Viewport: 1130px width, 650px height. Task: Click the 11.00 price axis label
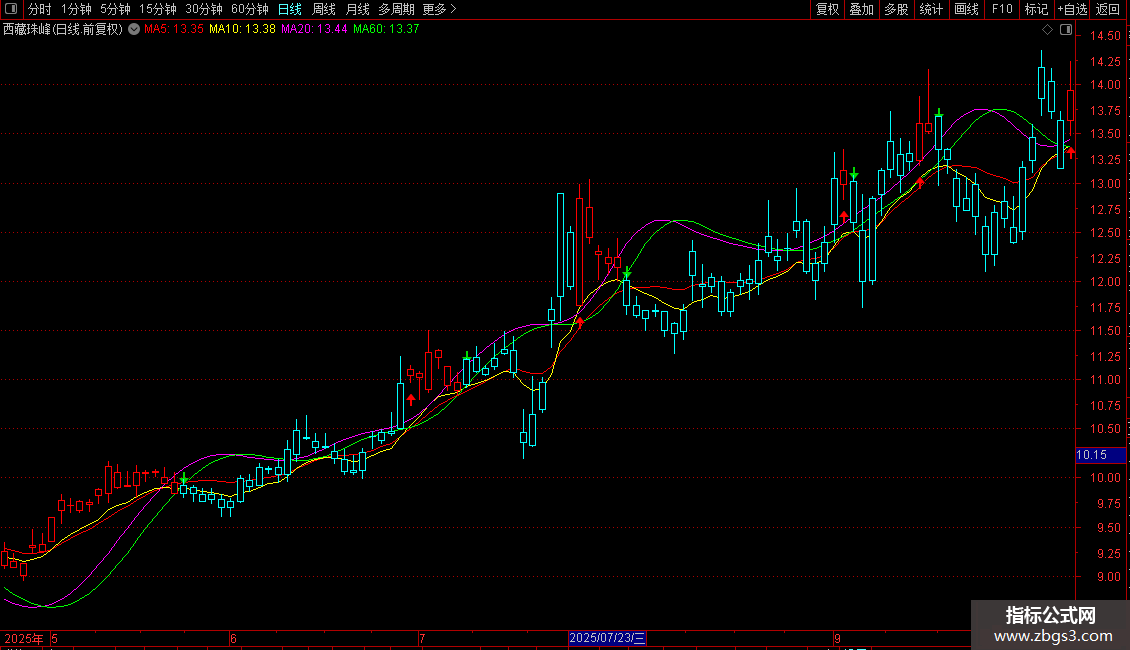[x=1105, y=380]
